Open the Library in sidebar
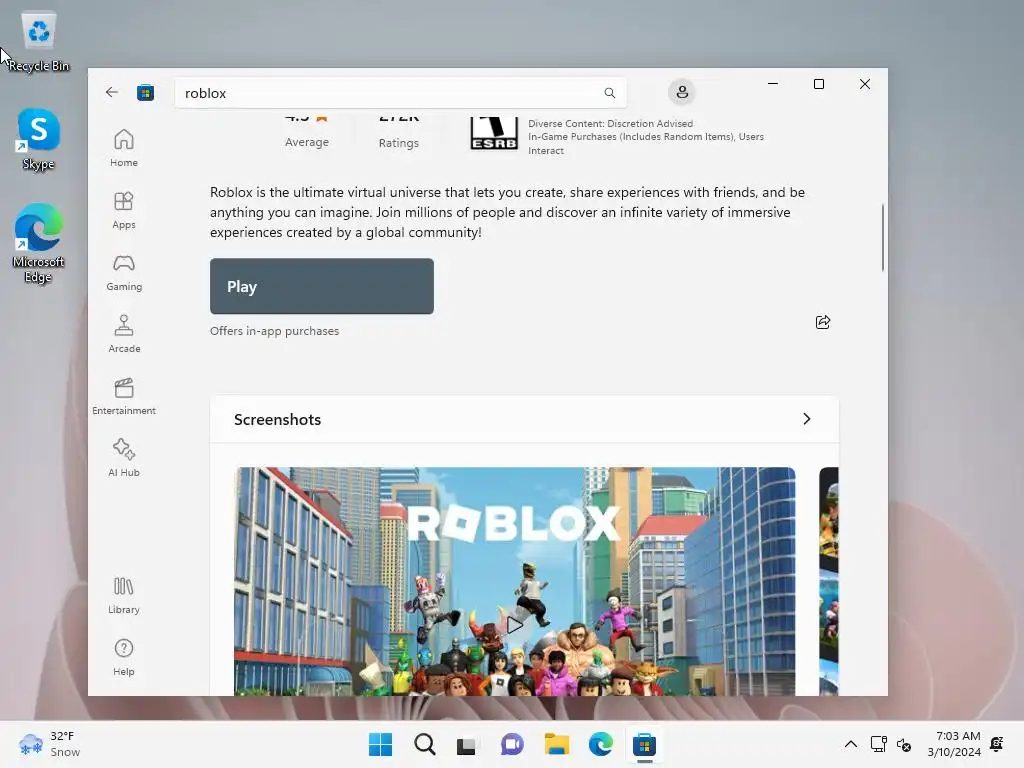This screenshot has height=768, width=1024. [123, 595]
